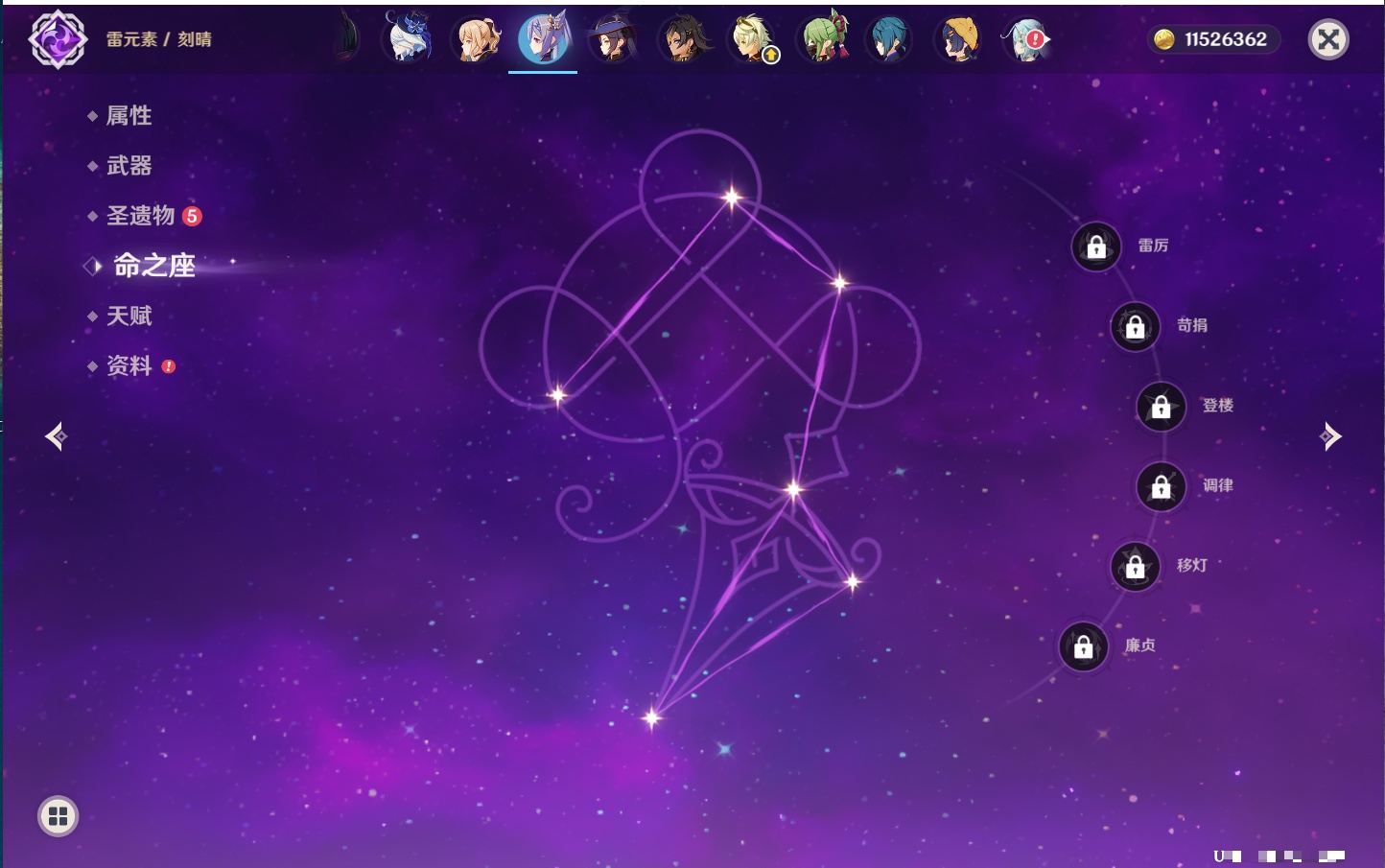Select the short blue-haired character avatar

(888, 39)
